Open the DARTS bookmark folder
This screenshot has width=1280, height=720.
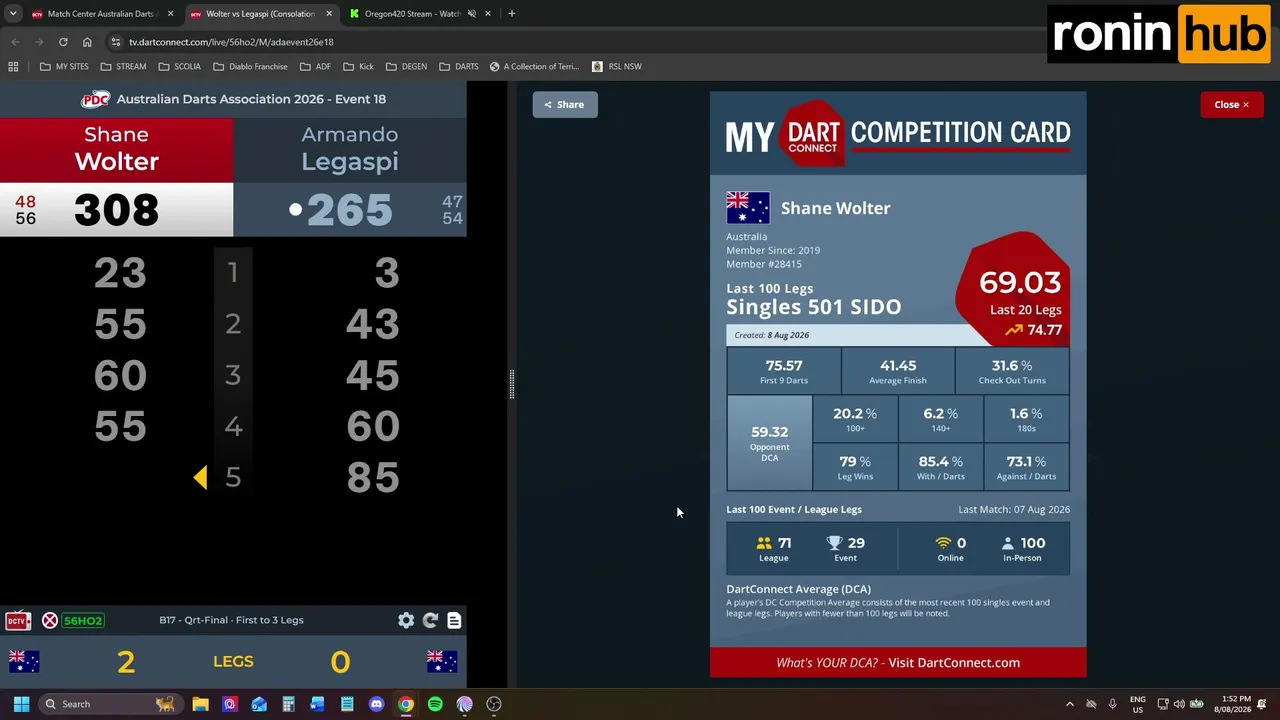point(459,66)
